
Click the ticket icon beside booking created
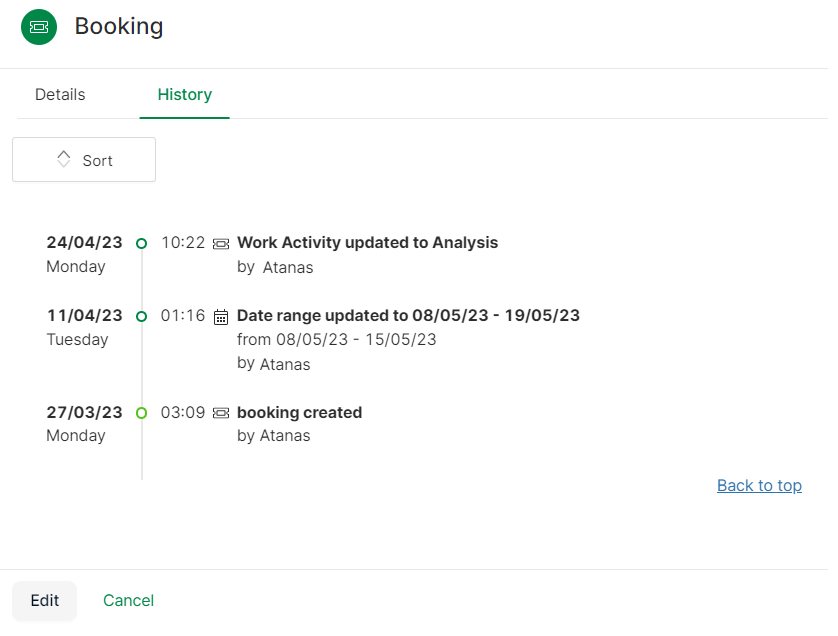click(220, 413)
